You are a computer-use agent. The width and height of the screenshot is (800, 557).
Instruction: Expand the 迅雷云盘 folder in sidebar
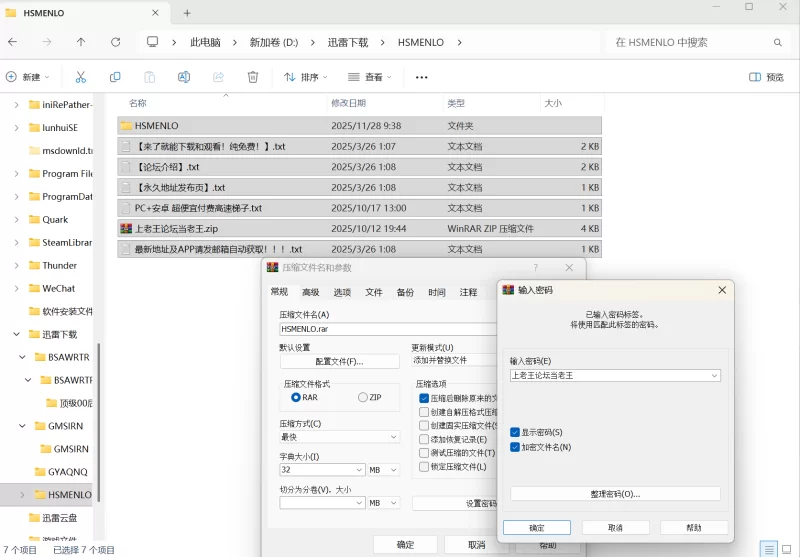17,518
